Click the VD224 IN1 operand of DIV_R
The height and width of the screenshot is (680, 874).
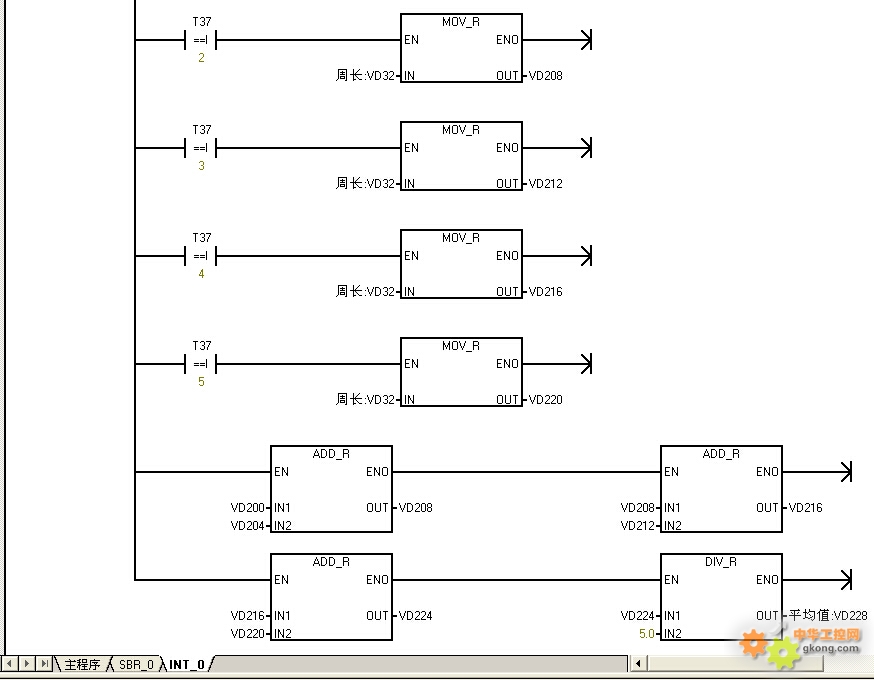click(x=638, y=616)
